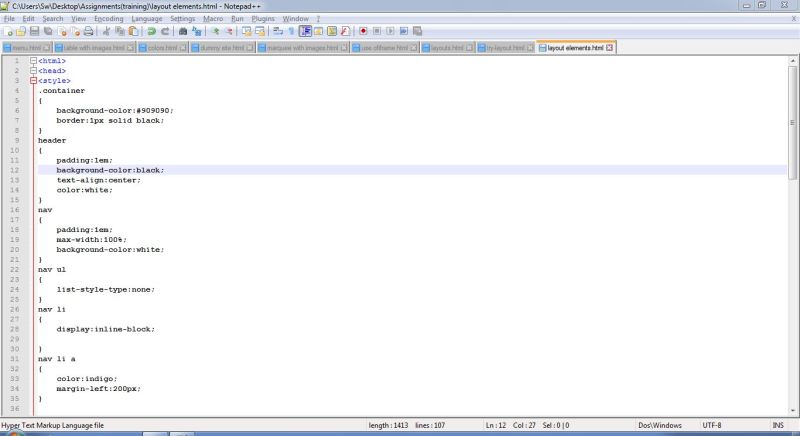
Task: Click the scrollbar up arrow
Action: click(x=792, y=60)
